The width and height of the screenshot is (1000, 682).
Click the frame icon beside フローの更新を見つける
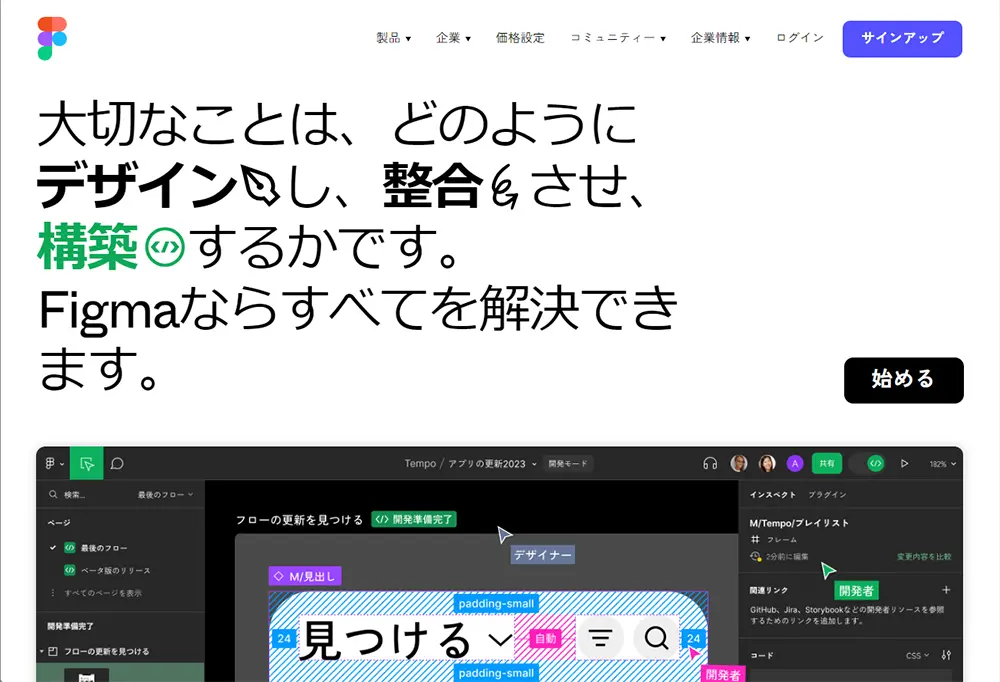pyautogui.click(x=53, y=651)
